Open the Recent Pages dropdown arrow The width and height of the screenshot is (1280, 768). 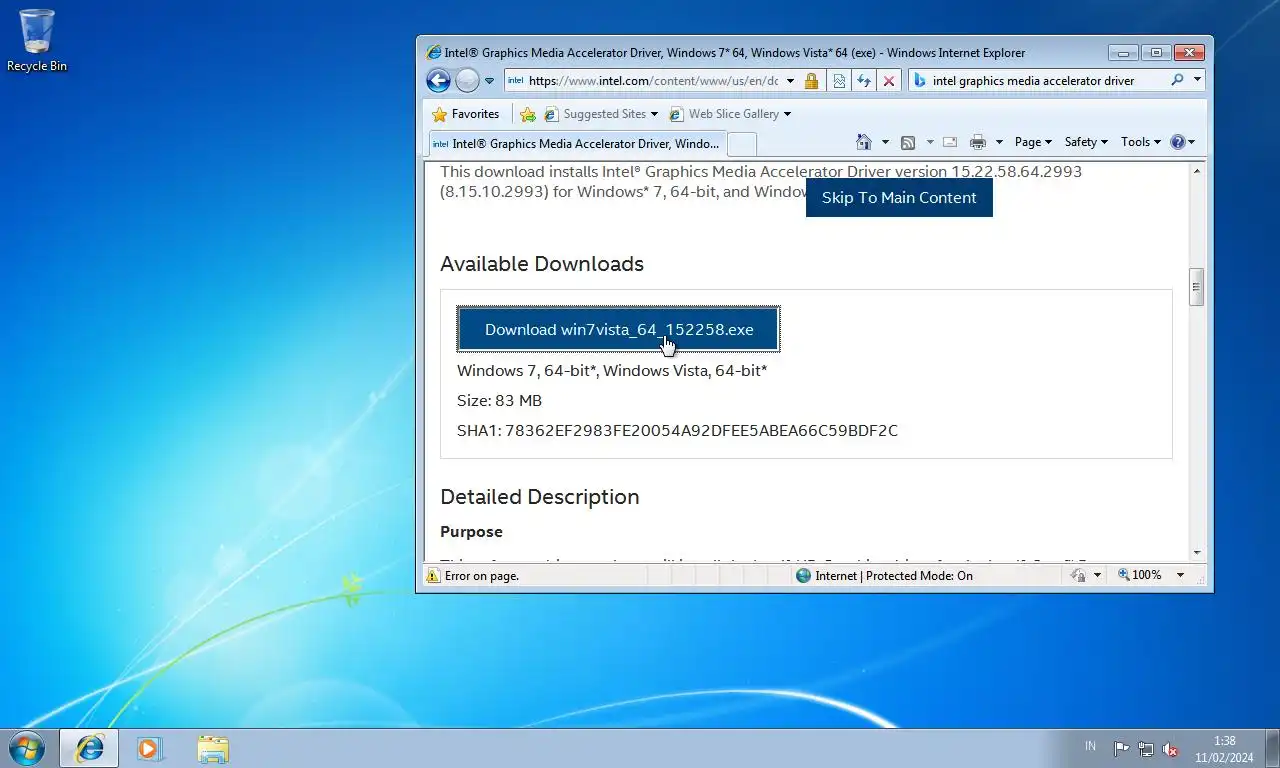[x=490, y=81]
